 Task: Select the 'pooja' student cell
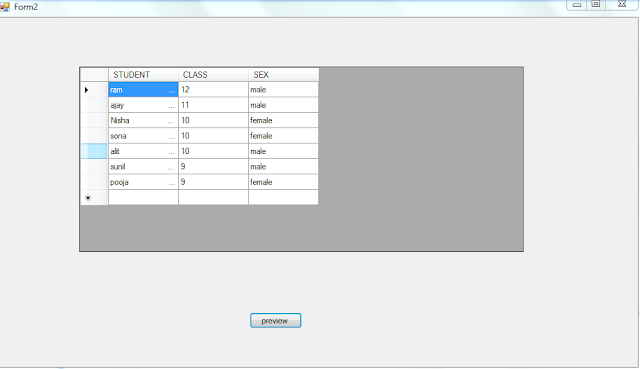(143, 182)
